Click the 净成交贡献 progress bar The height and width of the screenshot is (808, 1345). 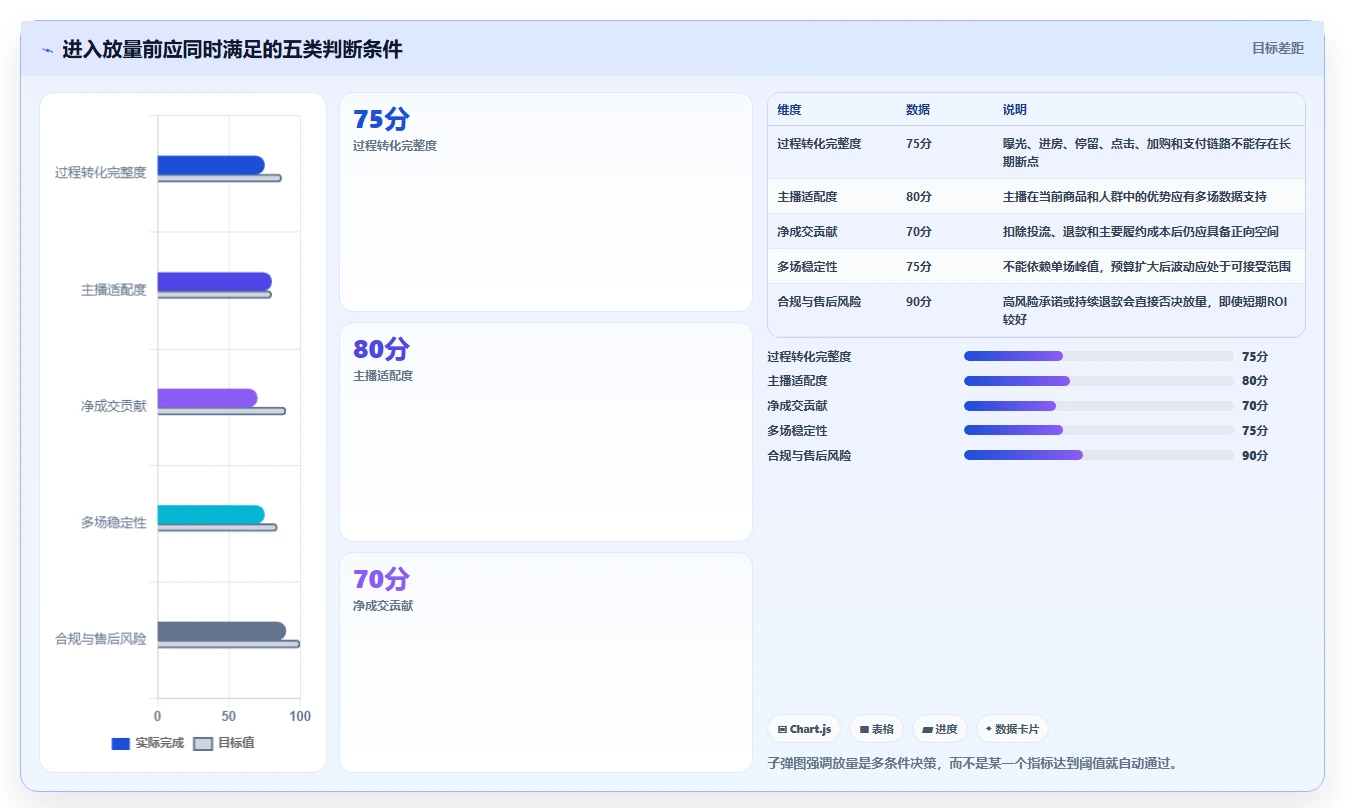point(1098,406)
